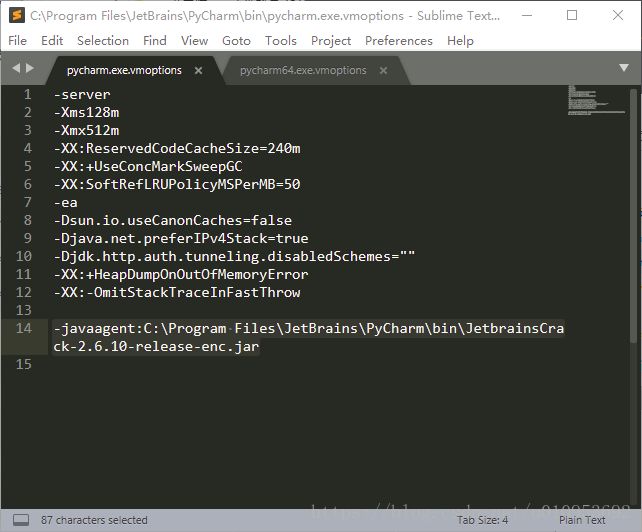Click the preferIPv4Stack=true line
The image size is (642, 532).
coord(181,239)
